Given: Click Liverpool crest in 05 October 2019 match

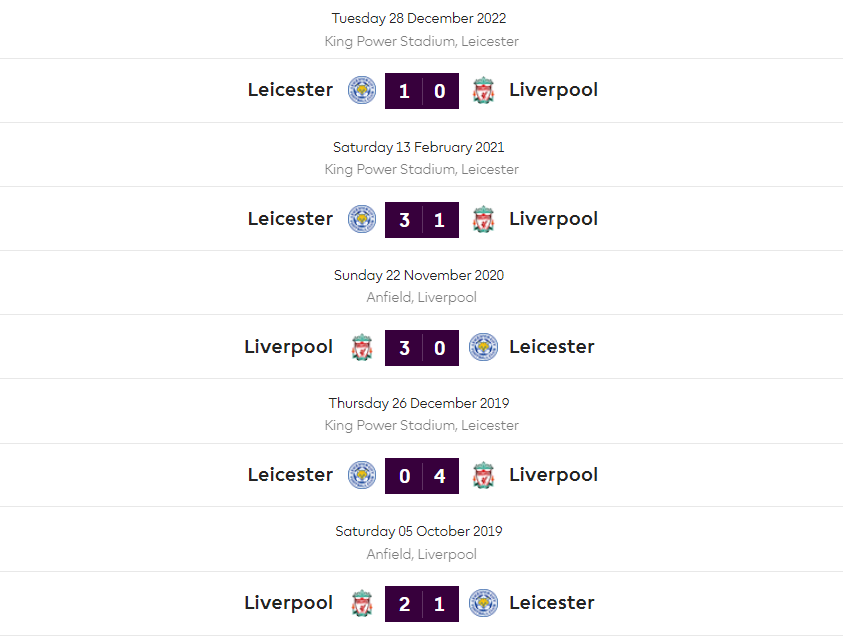Looking at the screenshot, I should [362, 603].
